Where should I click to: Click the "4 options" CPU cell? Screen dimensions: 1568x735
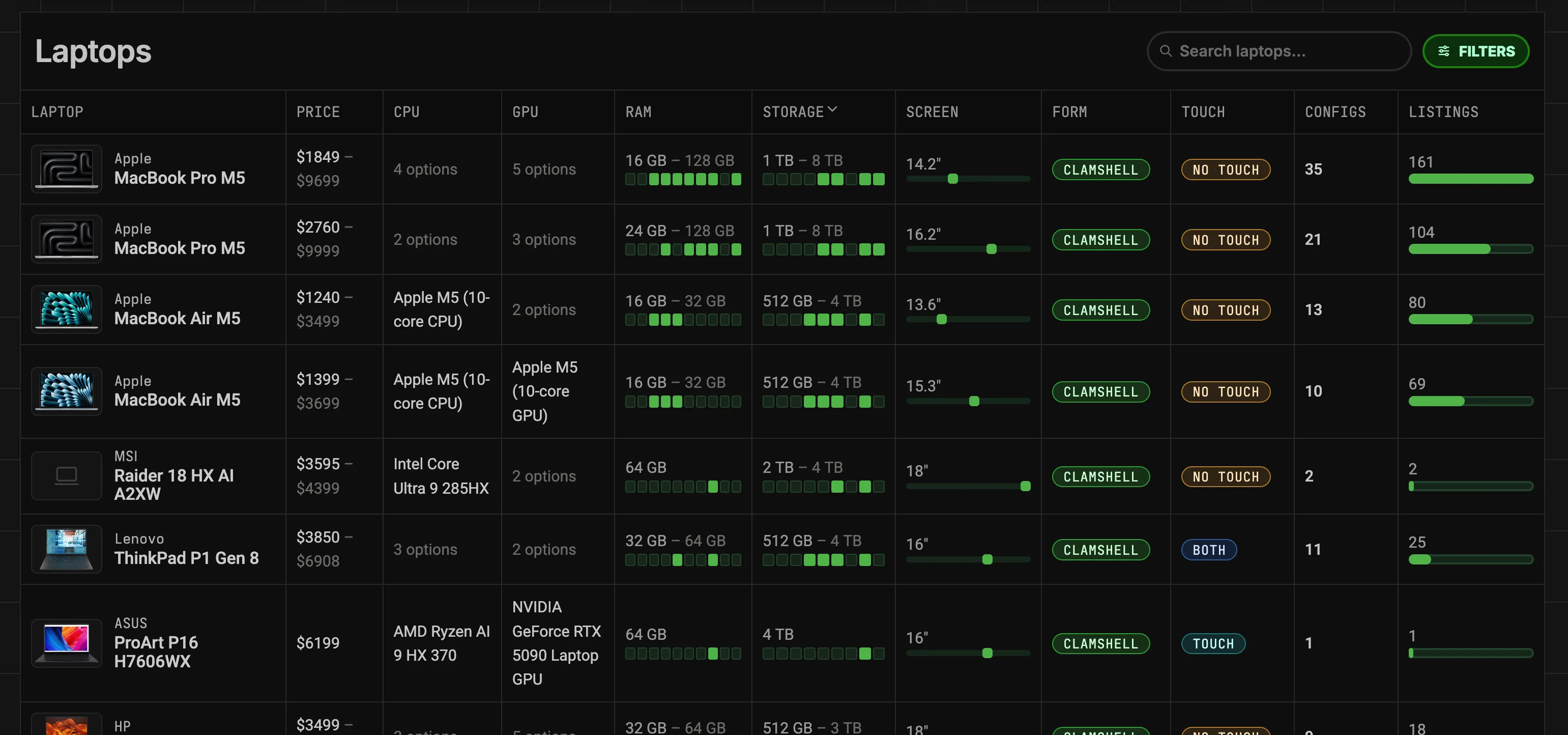click(x=425, y=169)
